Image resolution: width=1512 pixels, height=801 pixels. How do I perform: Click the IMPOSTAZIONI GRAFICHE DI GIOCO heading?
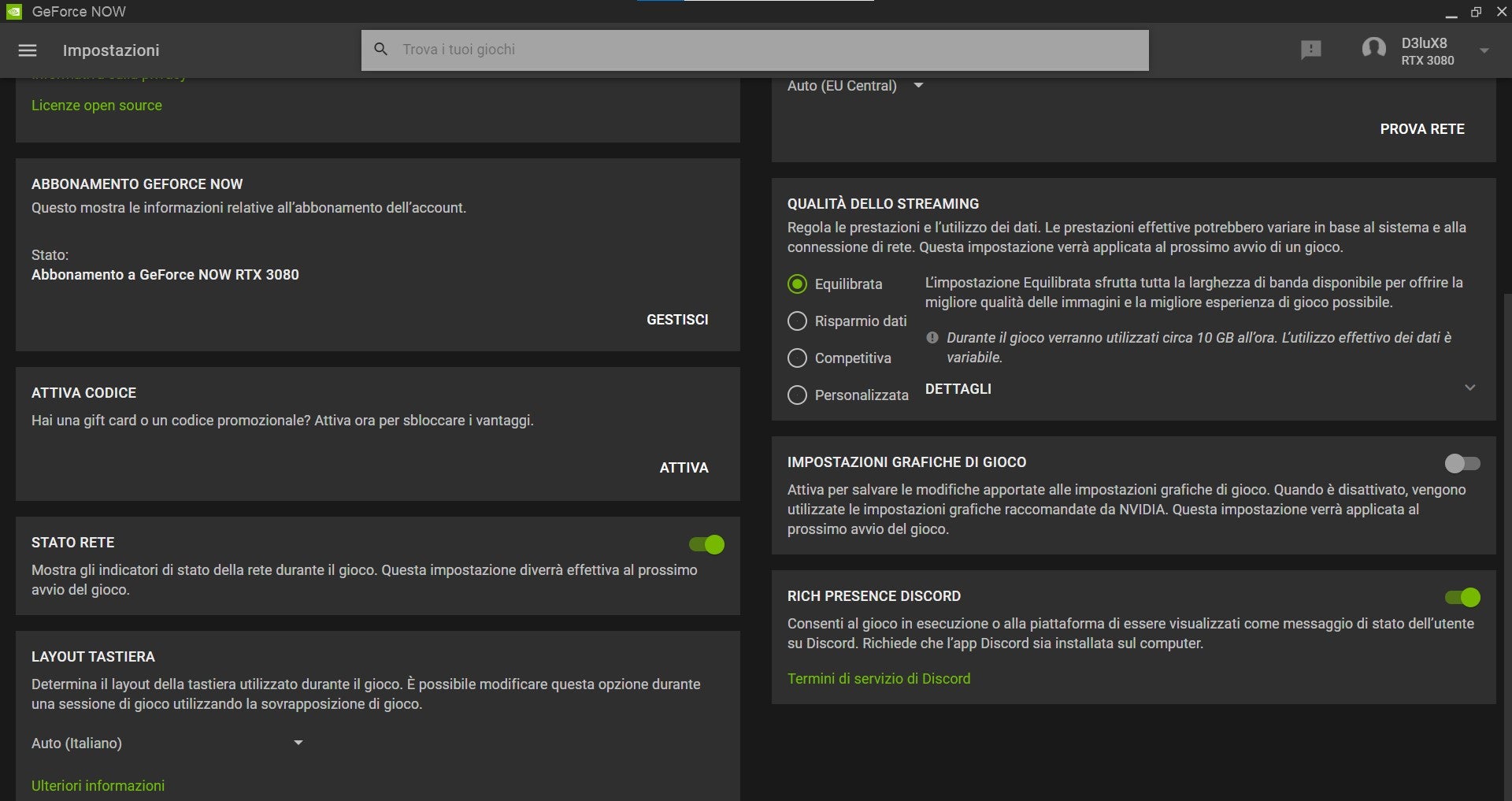tap(906, 462)
